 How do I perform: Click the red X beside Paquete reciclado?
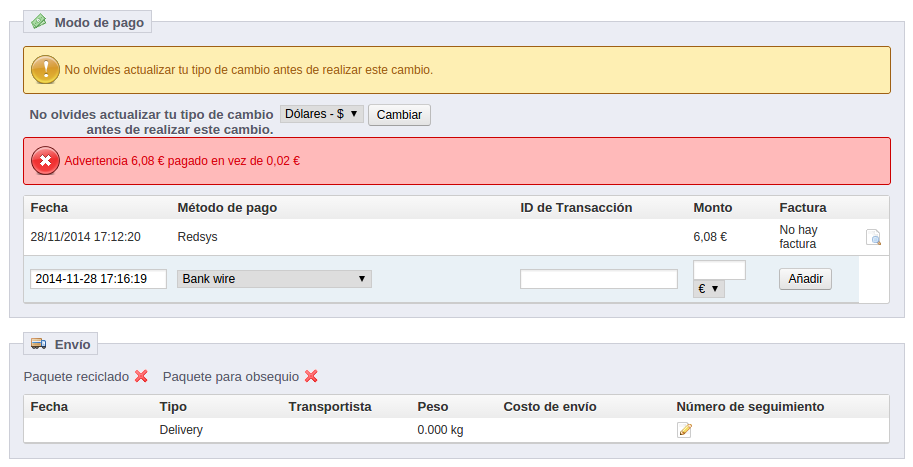click(141, 376)
